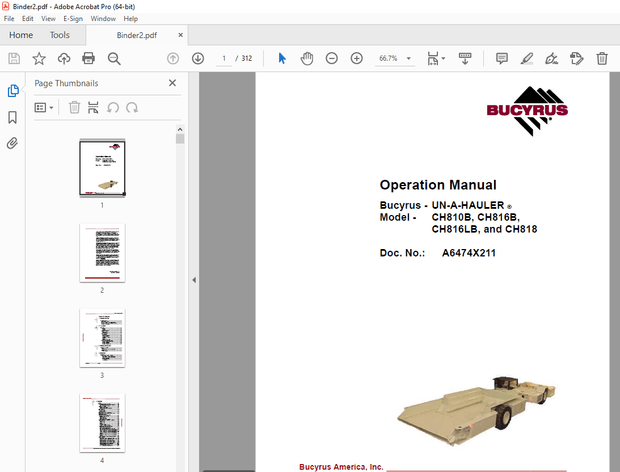Image resolution: width=620 pixels, height=472 pixels.
Task: Click the UN-A-HAULER vehicle image
Action: [476, 411]
